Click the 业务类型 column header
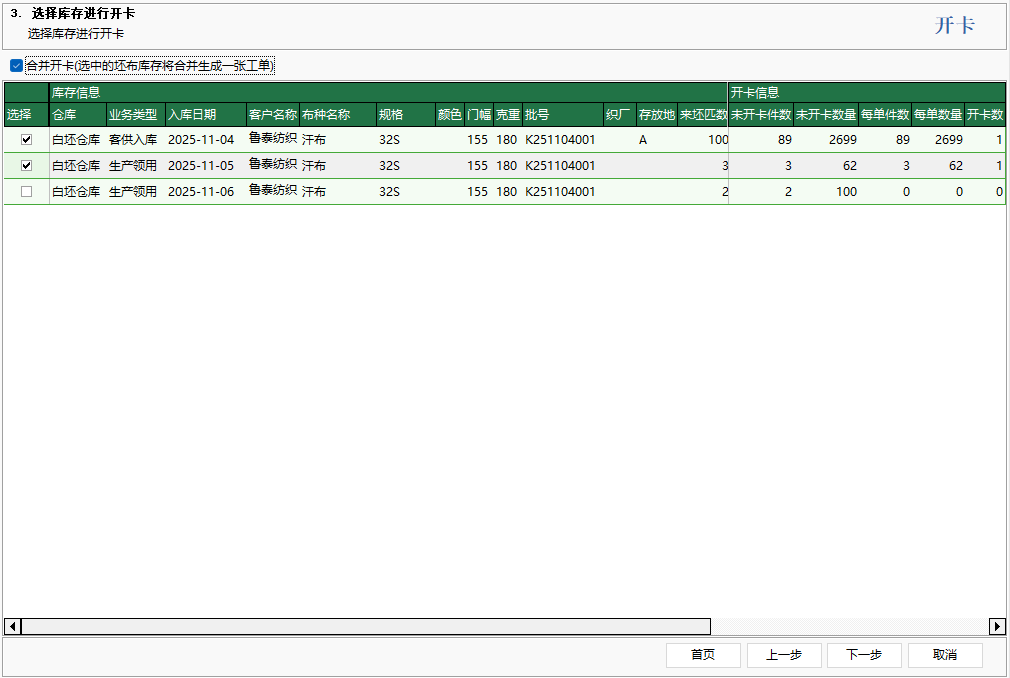The image size is (1010, 678). coord(134,114)
